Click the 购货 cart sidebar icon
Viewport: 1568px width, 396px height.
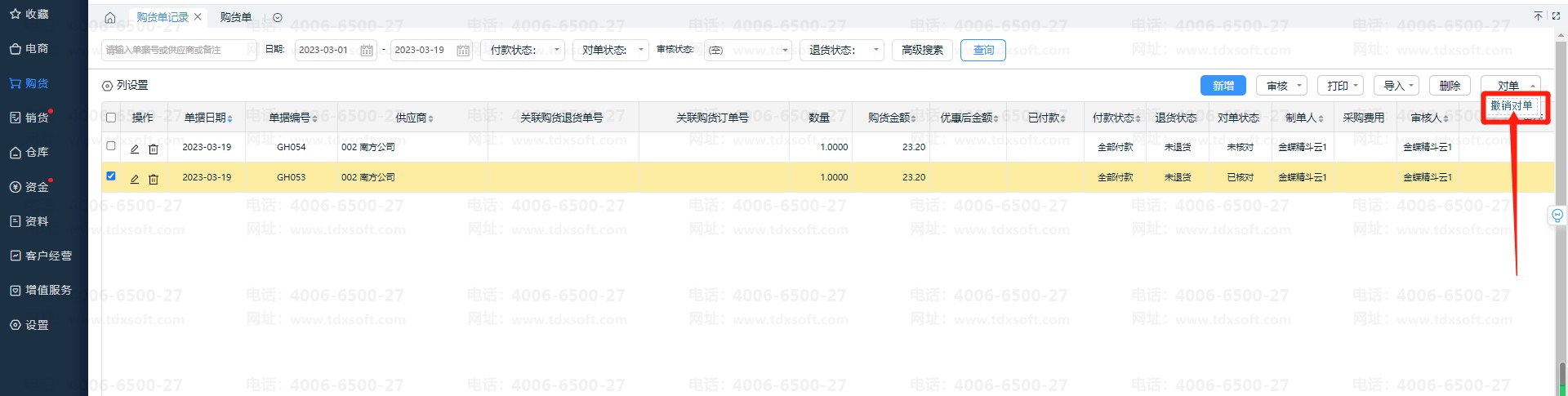(x=16, y=83)
